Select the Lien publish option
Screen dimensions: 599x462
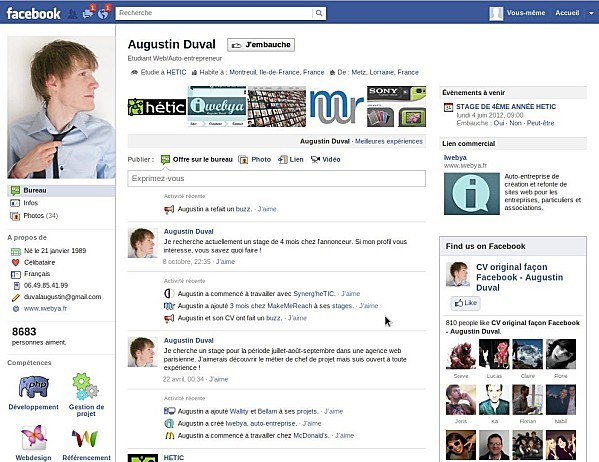[291, 159]
